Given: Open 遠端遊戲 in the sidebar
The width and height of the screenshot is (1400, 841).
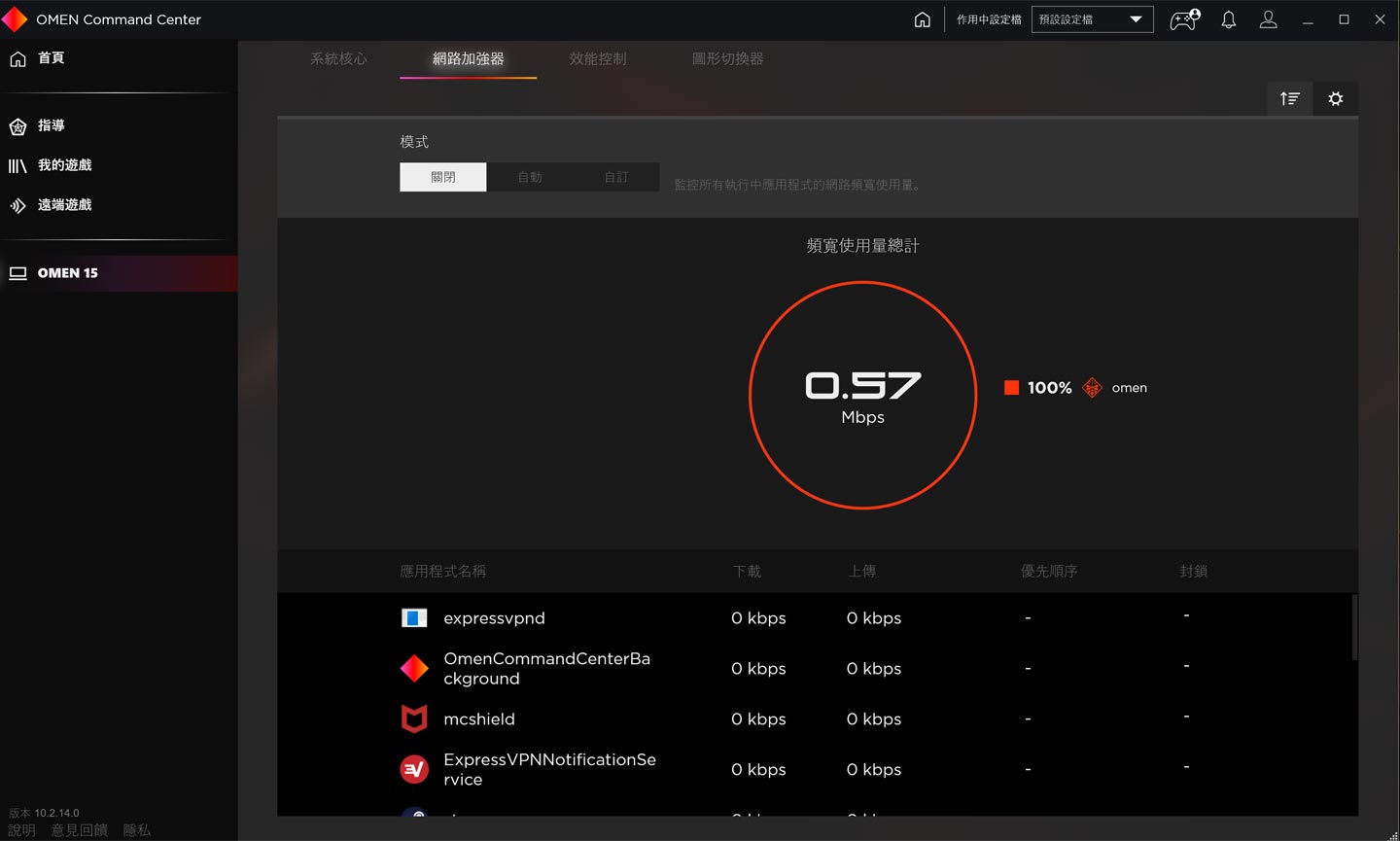Looking at the screenshot, I should click(119, 205).
